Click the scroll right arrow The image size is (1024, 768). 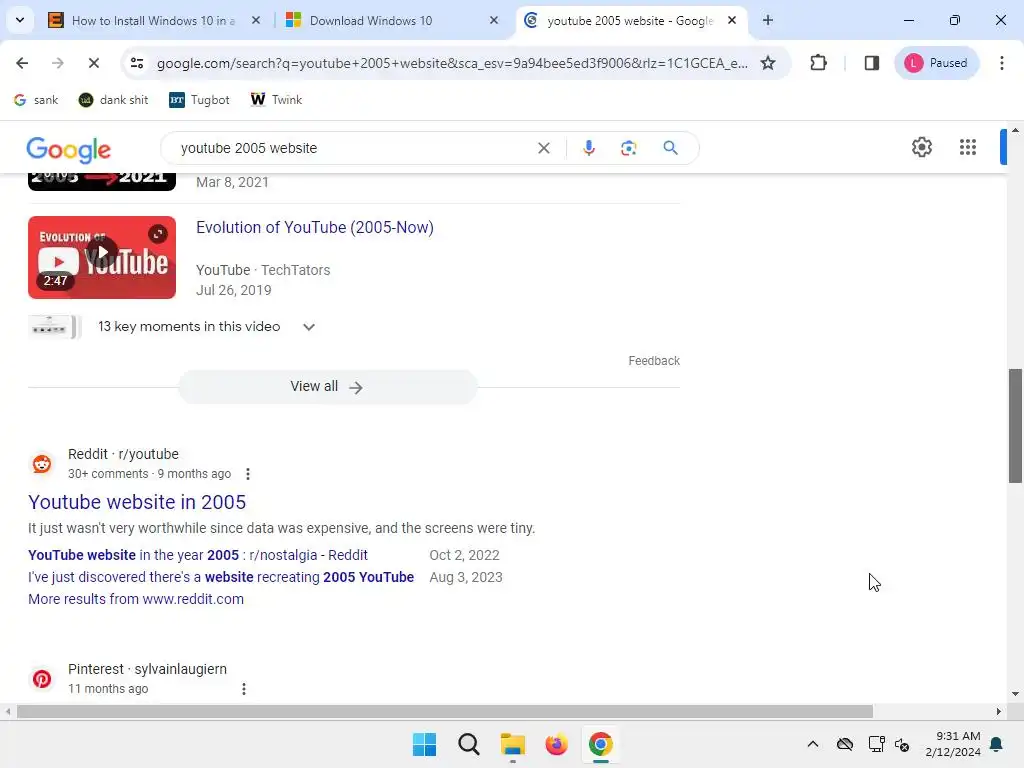(x=999, y=711)
